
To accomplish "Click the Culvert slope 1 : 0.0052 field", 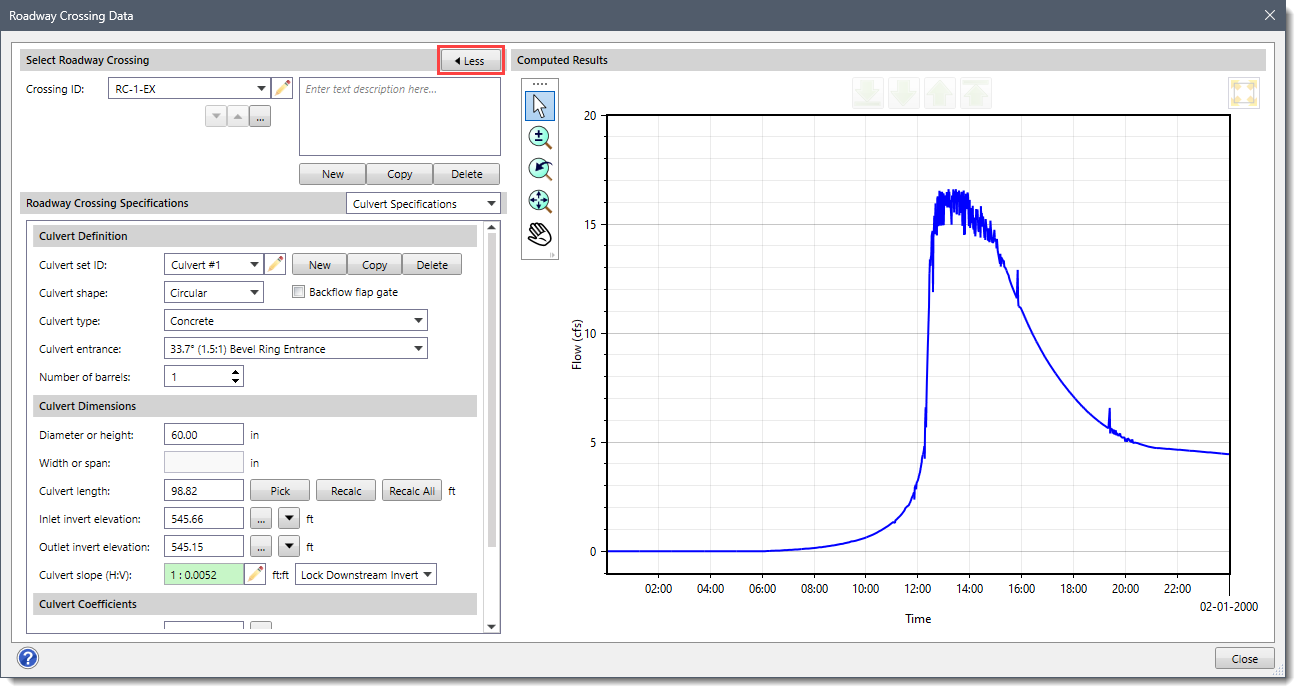I will coord(204,575).
